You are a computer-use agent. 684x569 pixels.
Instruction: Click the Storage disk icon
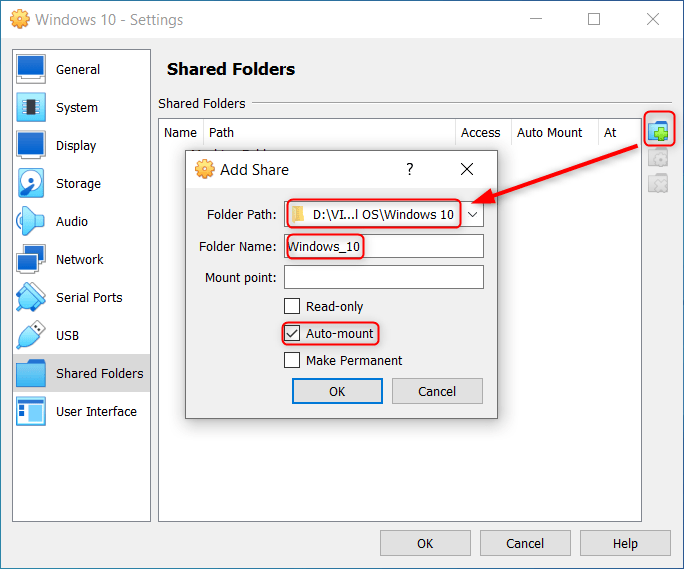tap(31, 183)
